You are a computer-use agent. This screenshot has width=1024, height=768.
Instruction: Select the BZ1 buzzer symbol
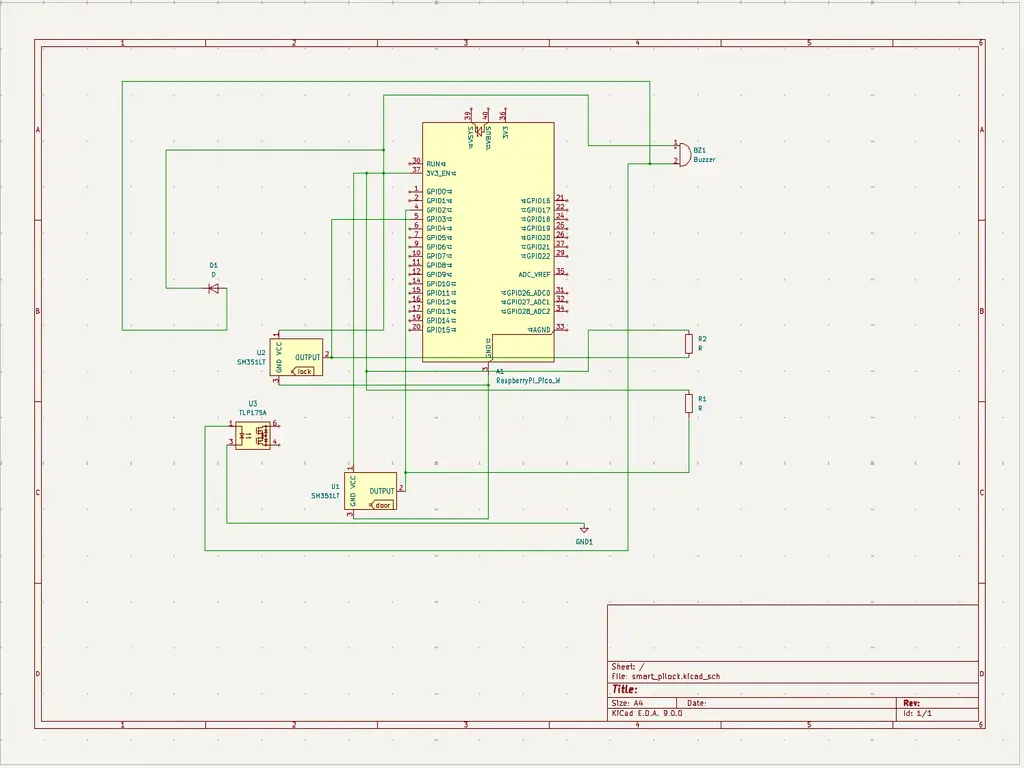pyautogui.click(x=684, y=155)
